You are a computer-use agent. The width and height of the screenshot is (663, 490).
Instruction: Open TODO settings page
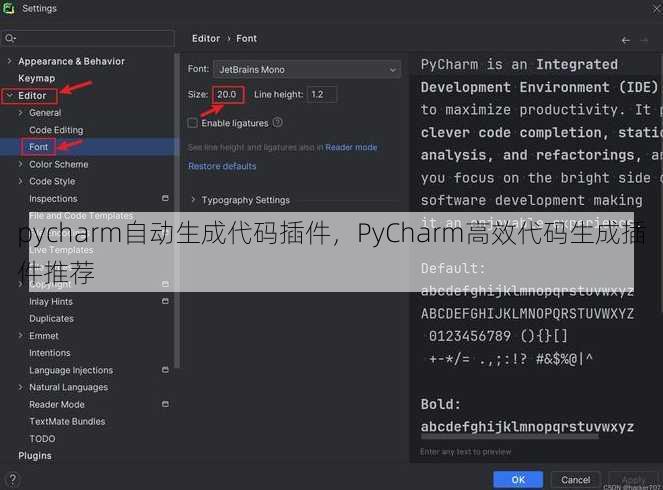pyautogui.click(x=42, y=439)
